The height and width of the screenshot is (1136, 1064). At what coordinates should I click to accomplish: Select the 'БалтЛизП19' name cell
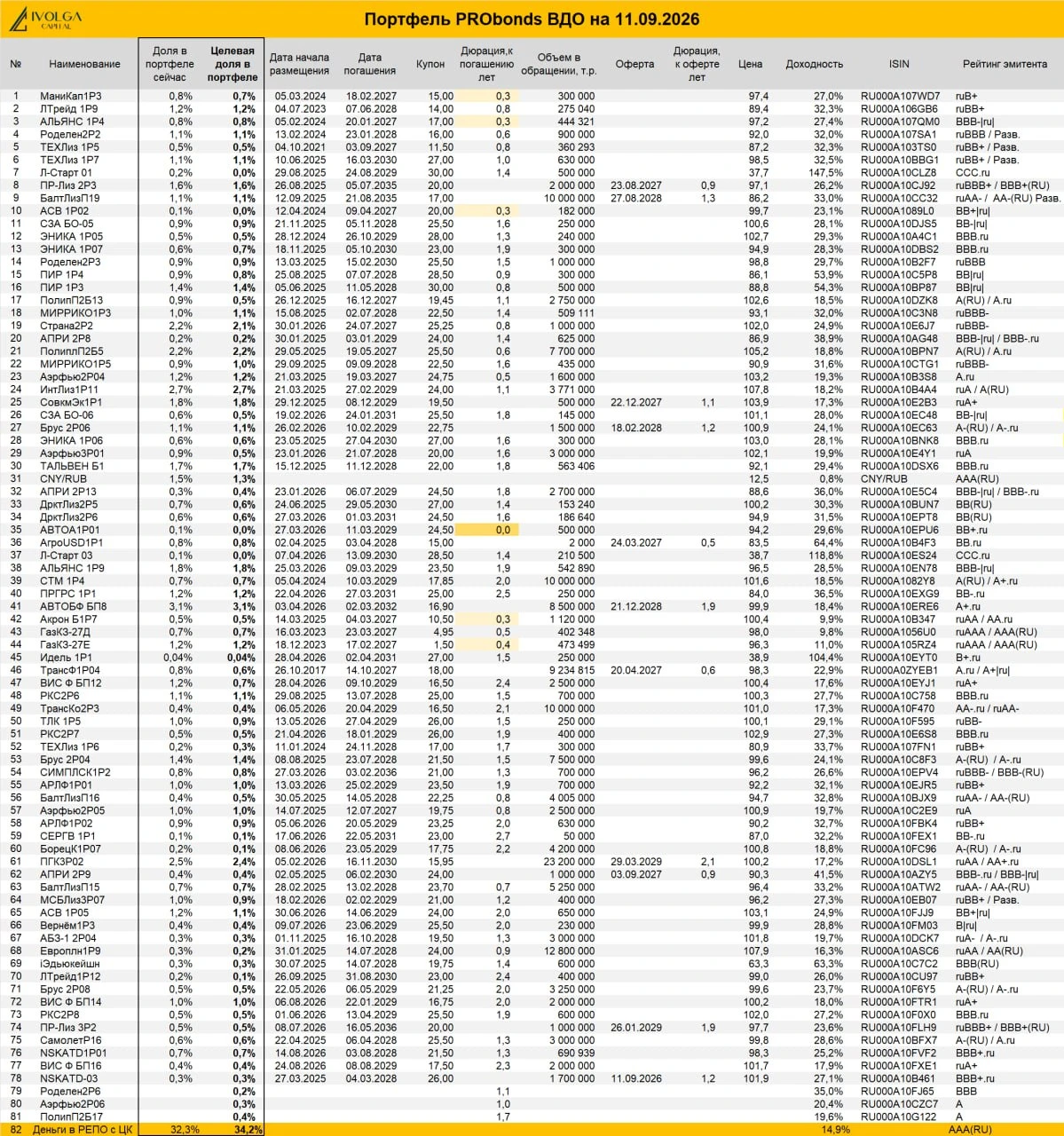point(70,199)
